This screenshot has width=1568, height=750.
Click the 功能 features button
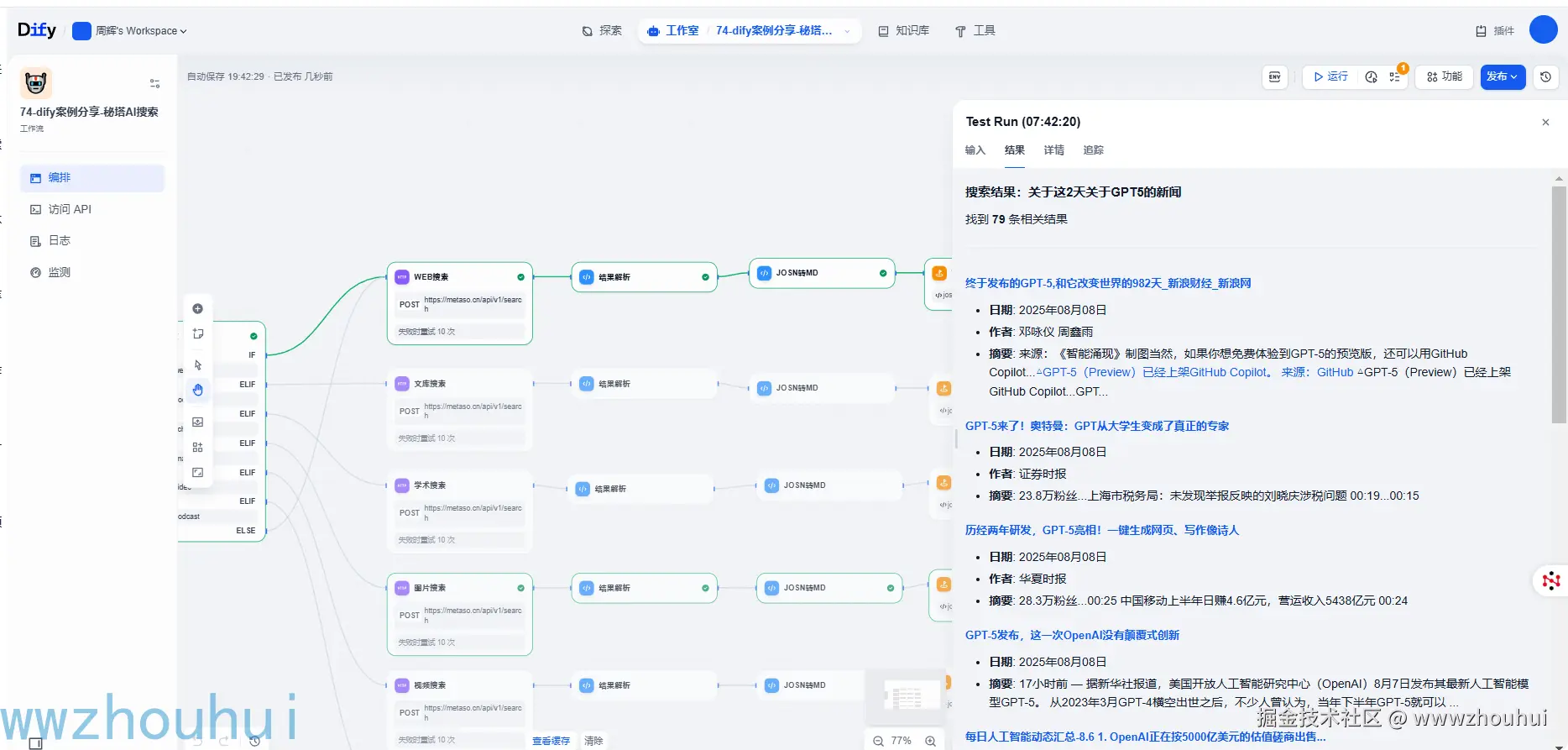(x=1445, y=76)
